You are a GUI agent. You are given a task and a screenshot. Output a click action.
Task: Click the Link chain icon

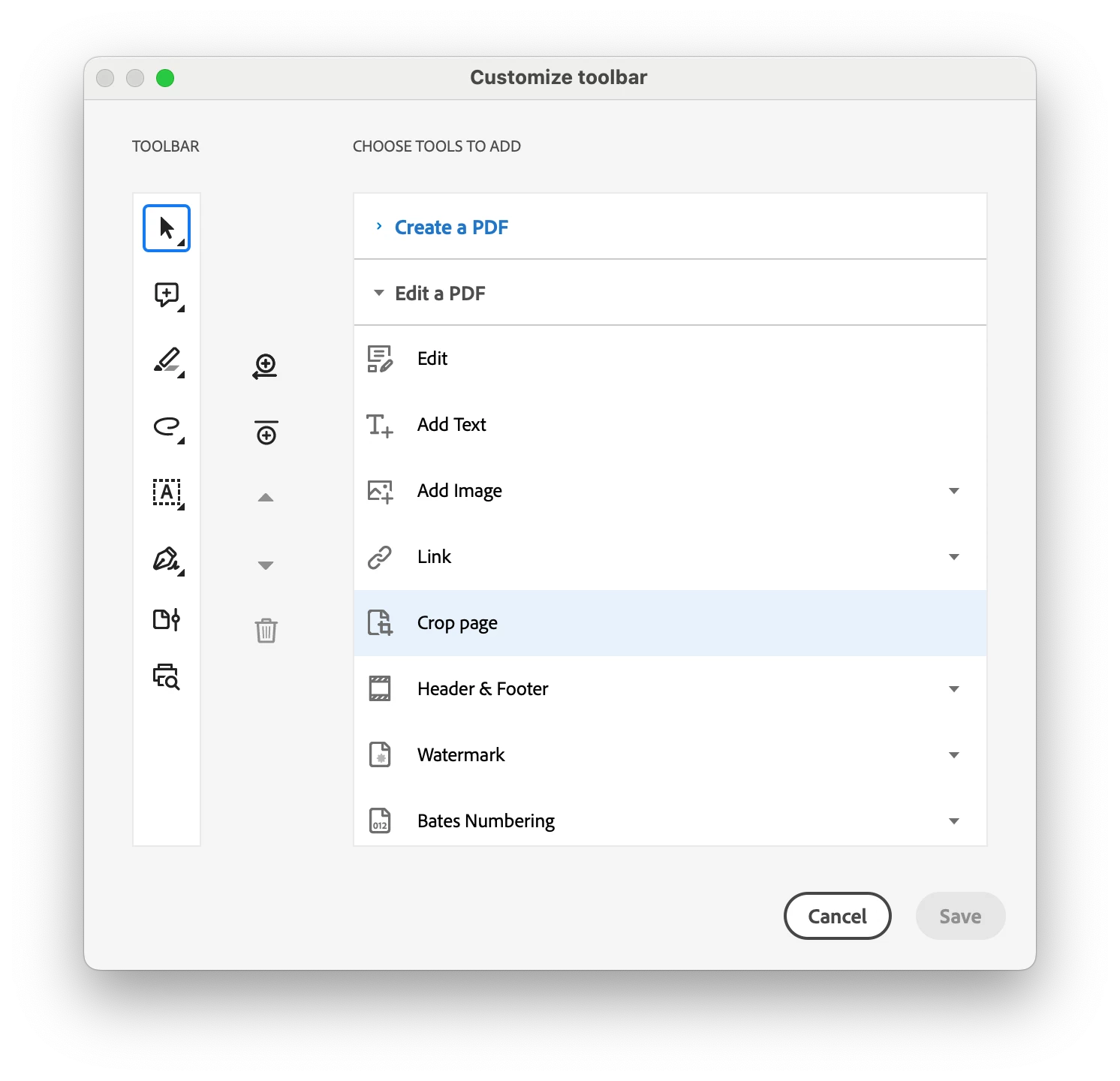pos(380,557)
